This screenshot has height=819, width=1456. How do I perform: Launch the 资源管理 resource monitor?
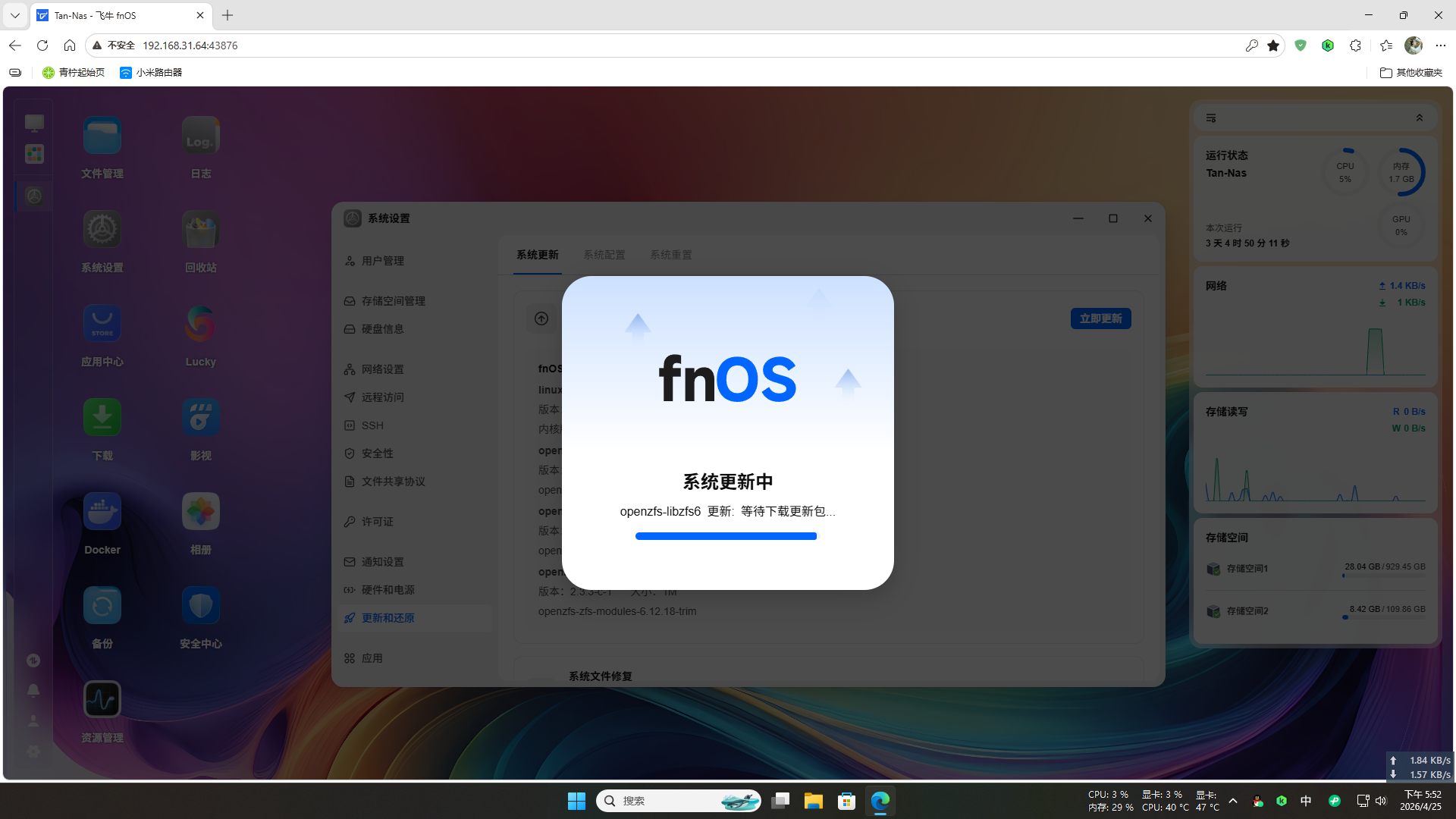[102, 700]
